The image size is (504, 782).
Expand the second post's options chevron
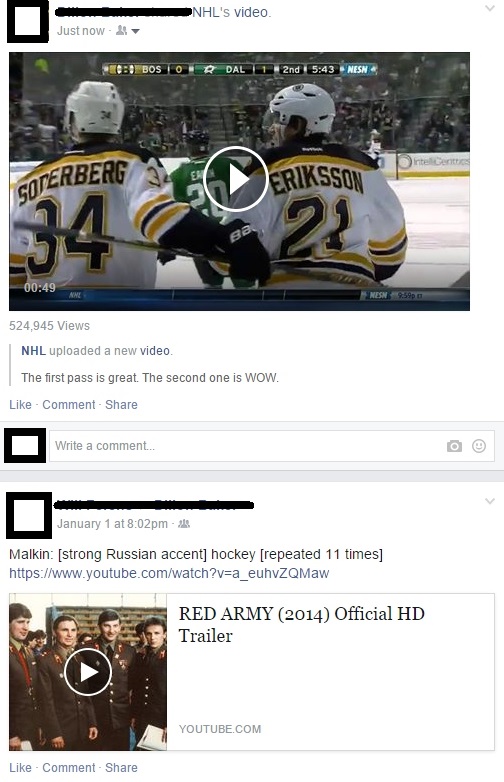[490, 501]
